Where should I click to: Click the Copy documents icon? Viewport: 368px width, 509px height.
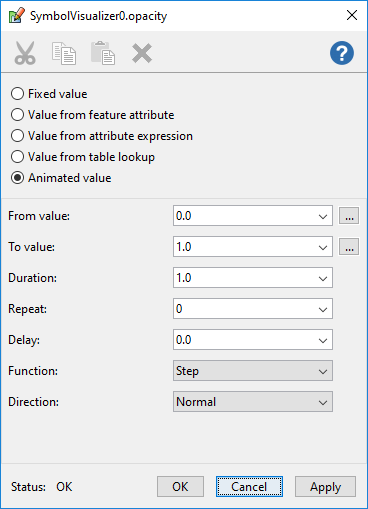pos(64,53)
